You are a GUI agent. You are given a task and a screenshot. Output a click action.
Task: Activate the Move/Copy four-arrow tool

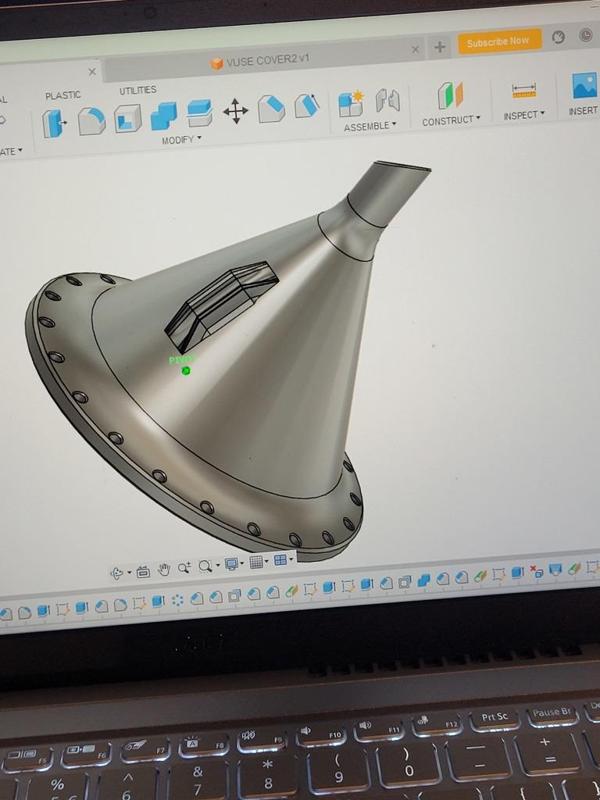click(235, 111)
